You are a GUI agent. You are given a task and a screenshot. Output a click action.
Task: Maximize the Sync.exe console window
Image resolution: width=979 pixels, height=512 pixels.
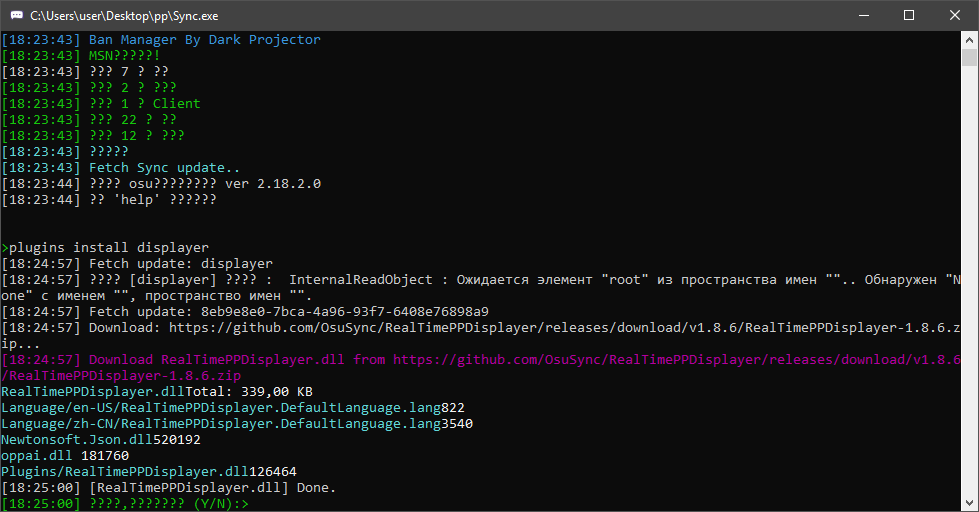point(909,16)
